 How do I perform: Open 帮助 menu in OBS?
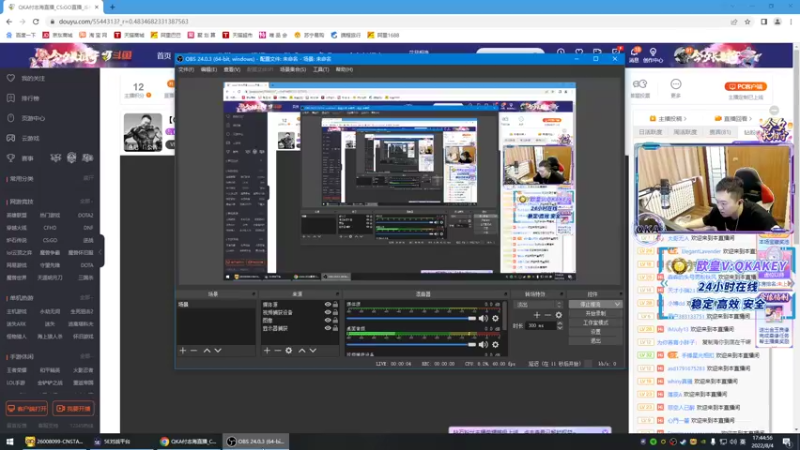point(344,69)
